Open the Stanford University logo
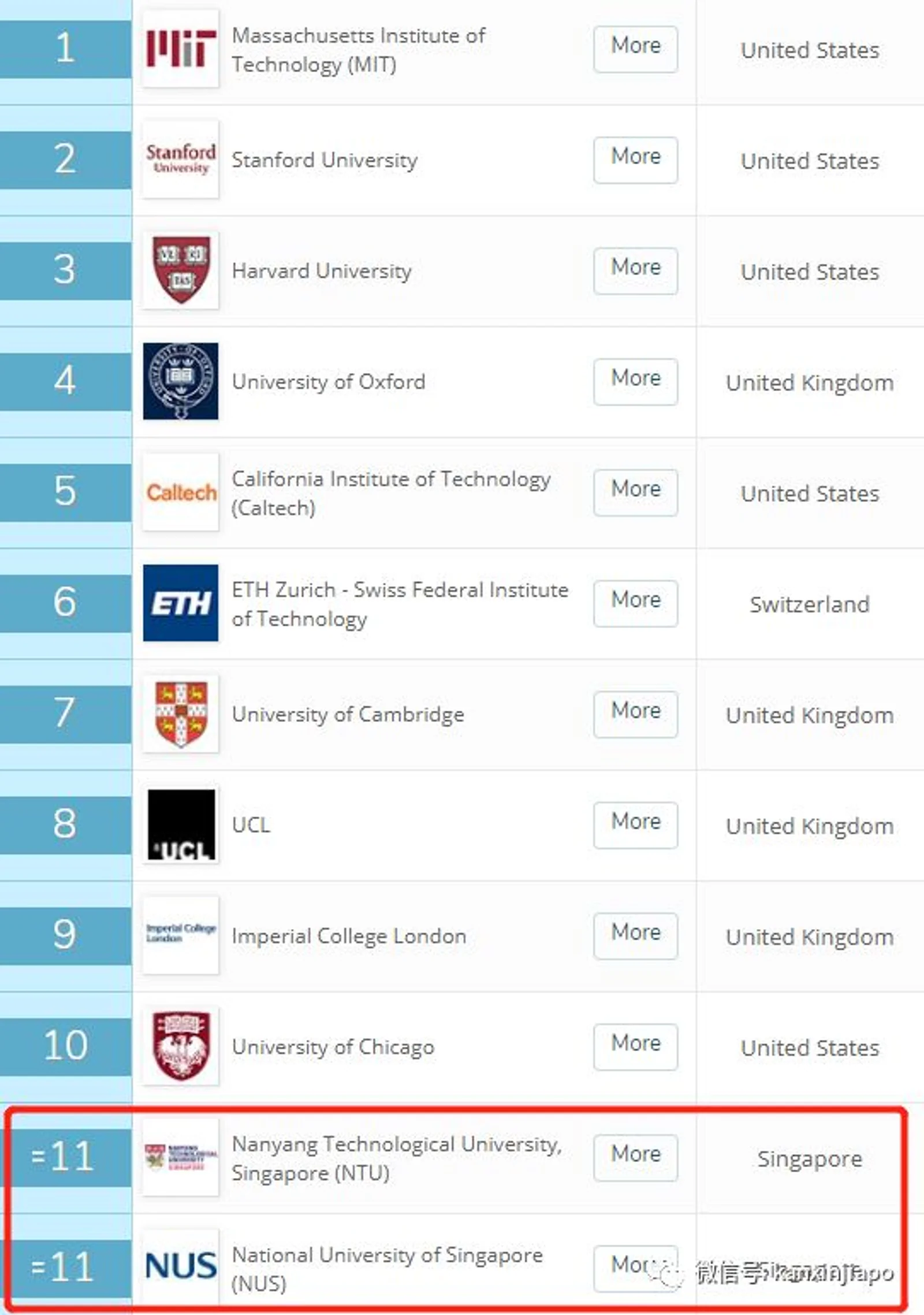The height and width of the screenshot is (1315, 924). point(181,159)
